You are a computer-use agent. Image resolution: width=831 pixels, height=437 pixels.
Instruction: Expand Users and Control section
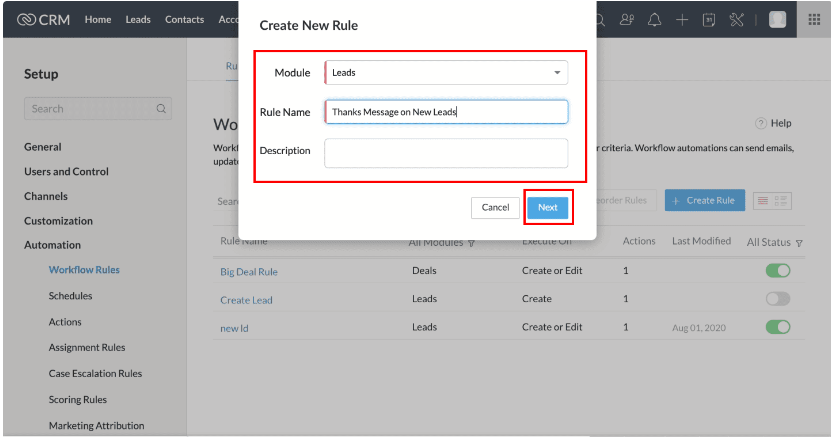pyautogui.click(x=66, y=172)
